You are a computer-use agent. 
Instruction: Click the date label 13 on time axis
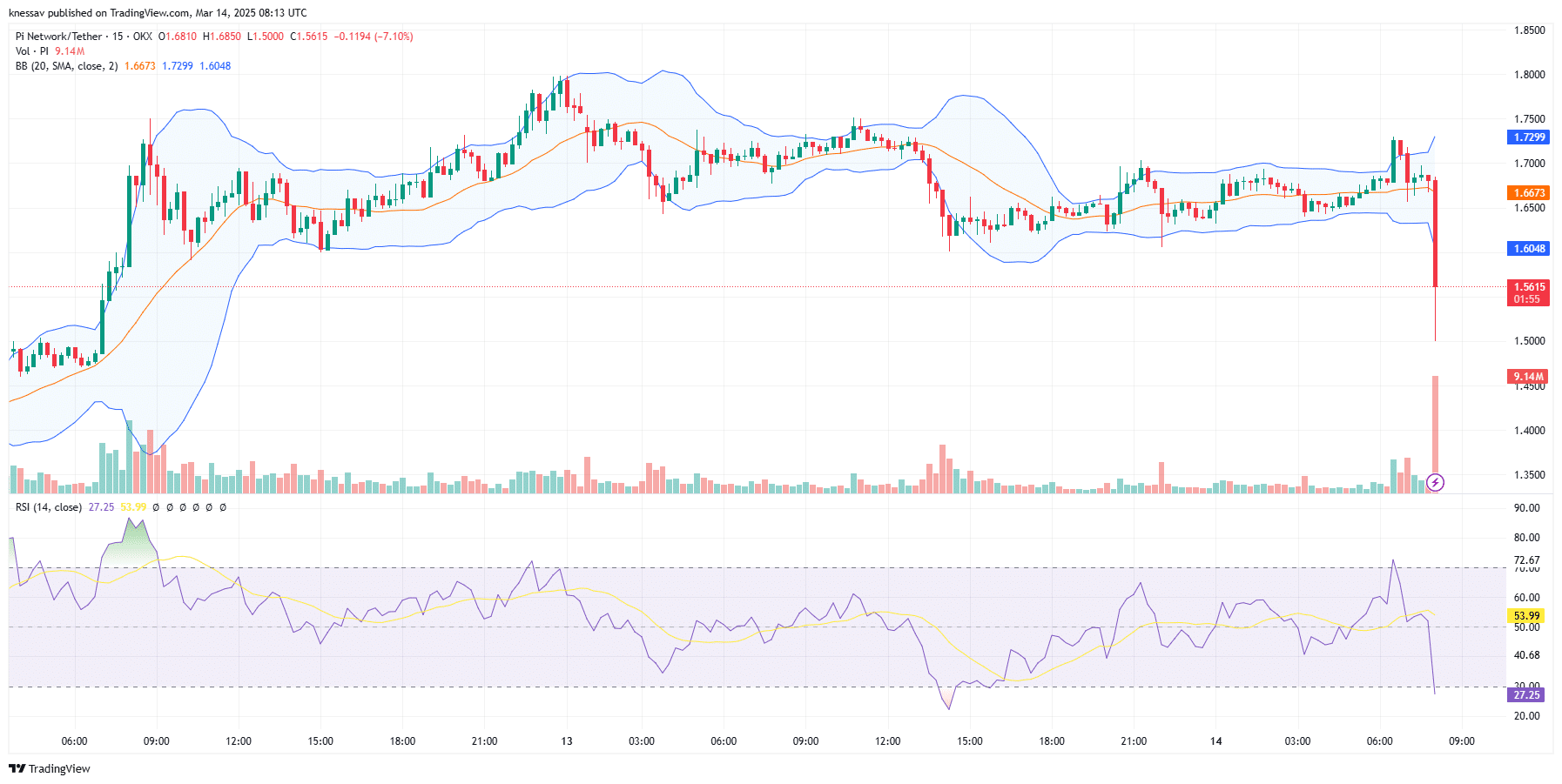(567, 741)
